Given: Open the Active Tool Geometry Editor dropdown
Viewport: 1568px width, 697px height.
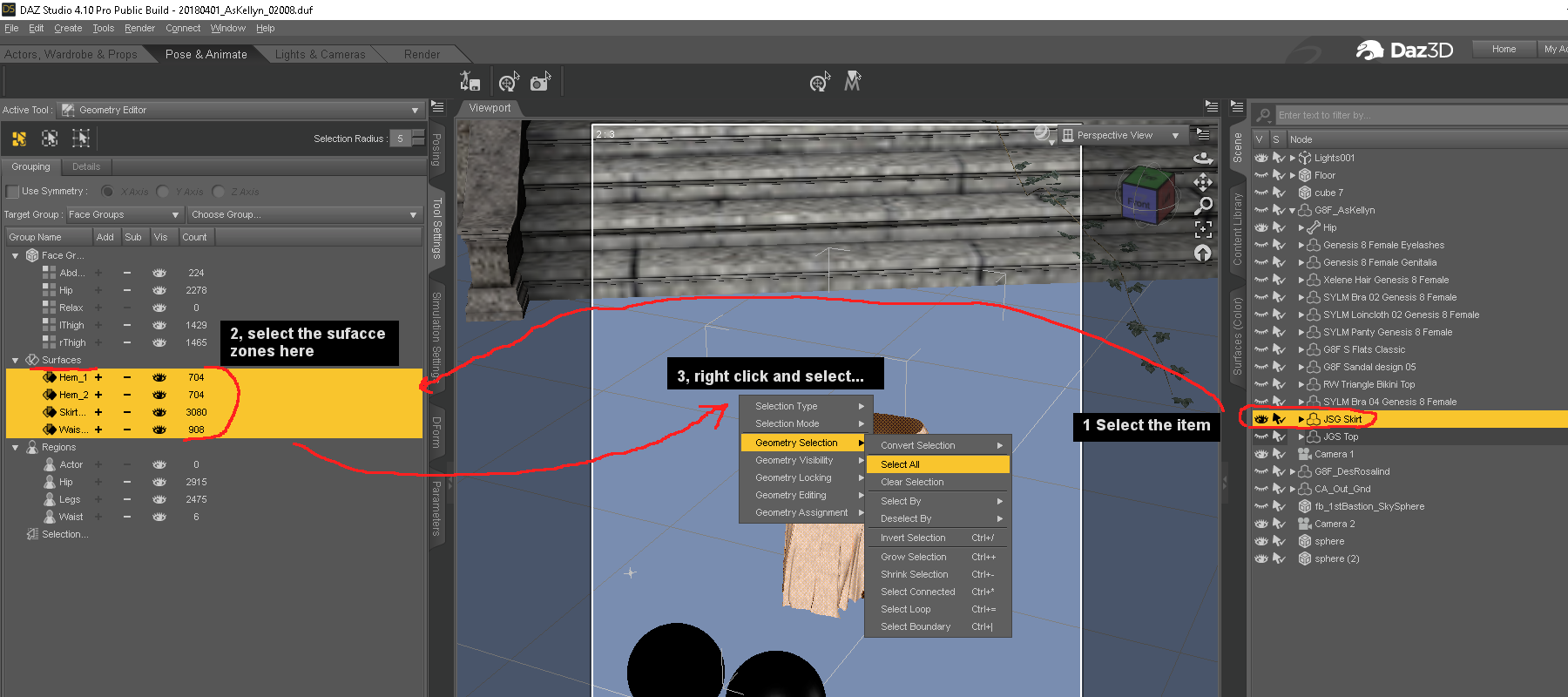Looking at the screenshot, I should pyautogui.click(x=241, y=111).
